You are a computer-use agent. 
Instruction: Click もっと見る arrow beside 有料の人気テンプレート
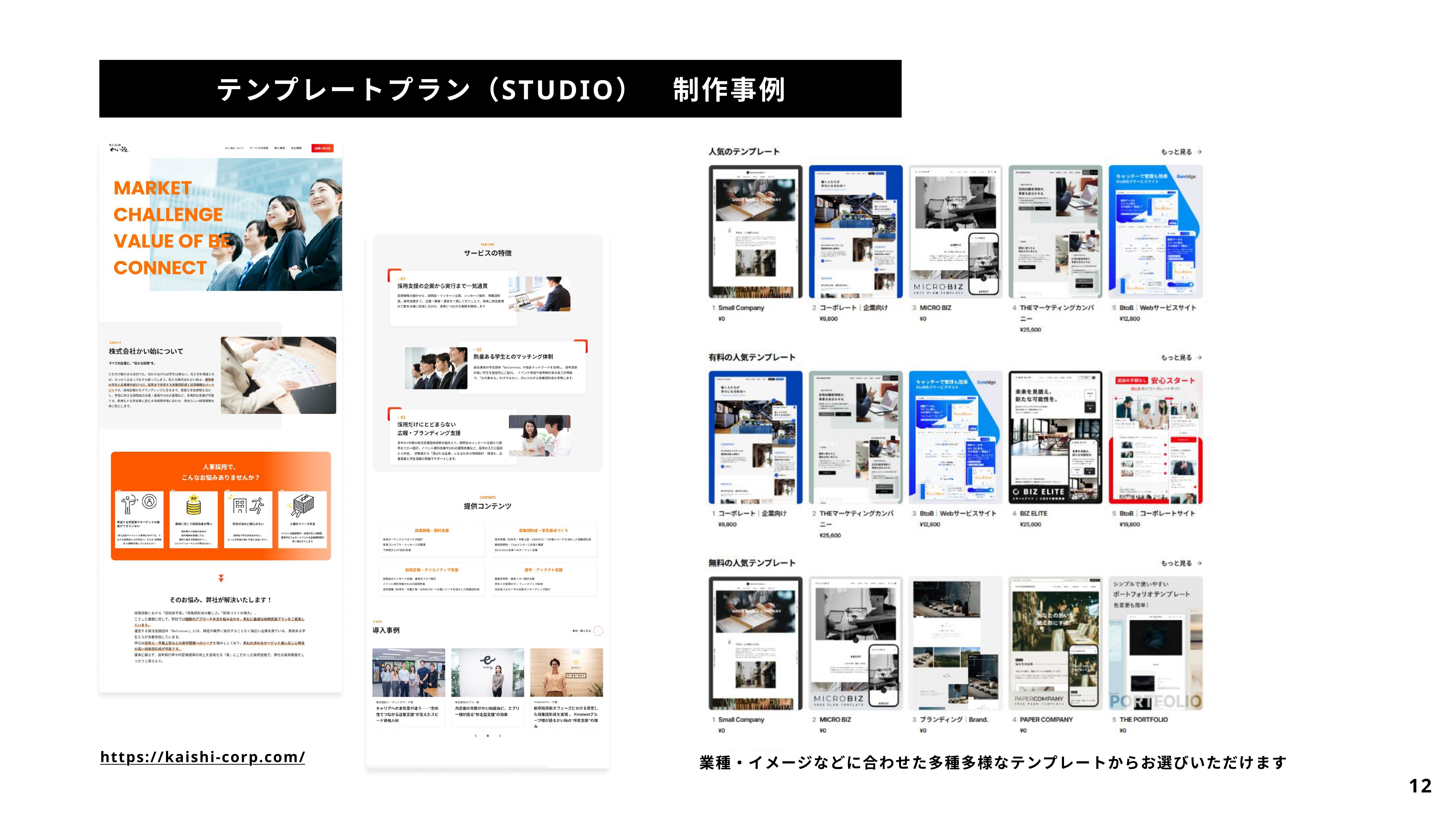pos(1199,358)
